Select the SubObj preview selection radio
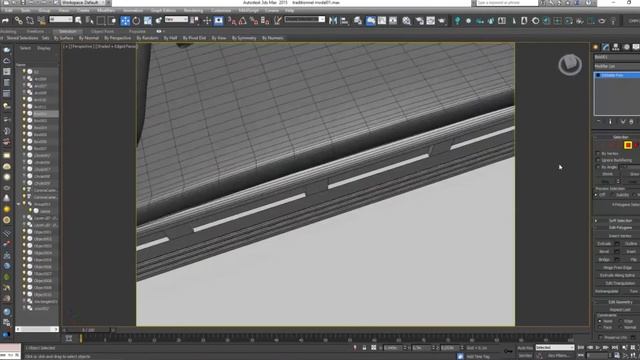Viewport: 640px width, 360px height. (x=613, y=195)
